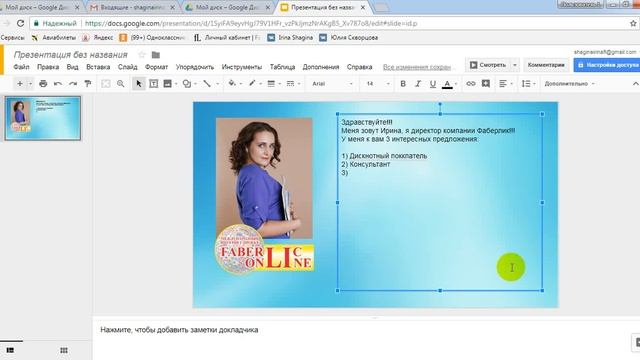640x360 pixels.
Task: Open the border color pencil tool
Action: 252,83
